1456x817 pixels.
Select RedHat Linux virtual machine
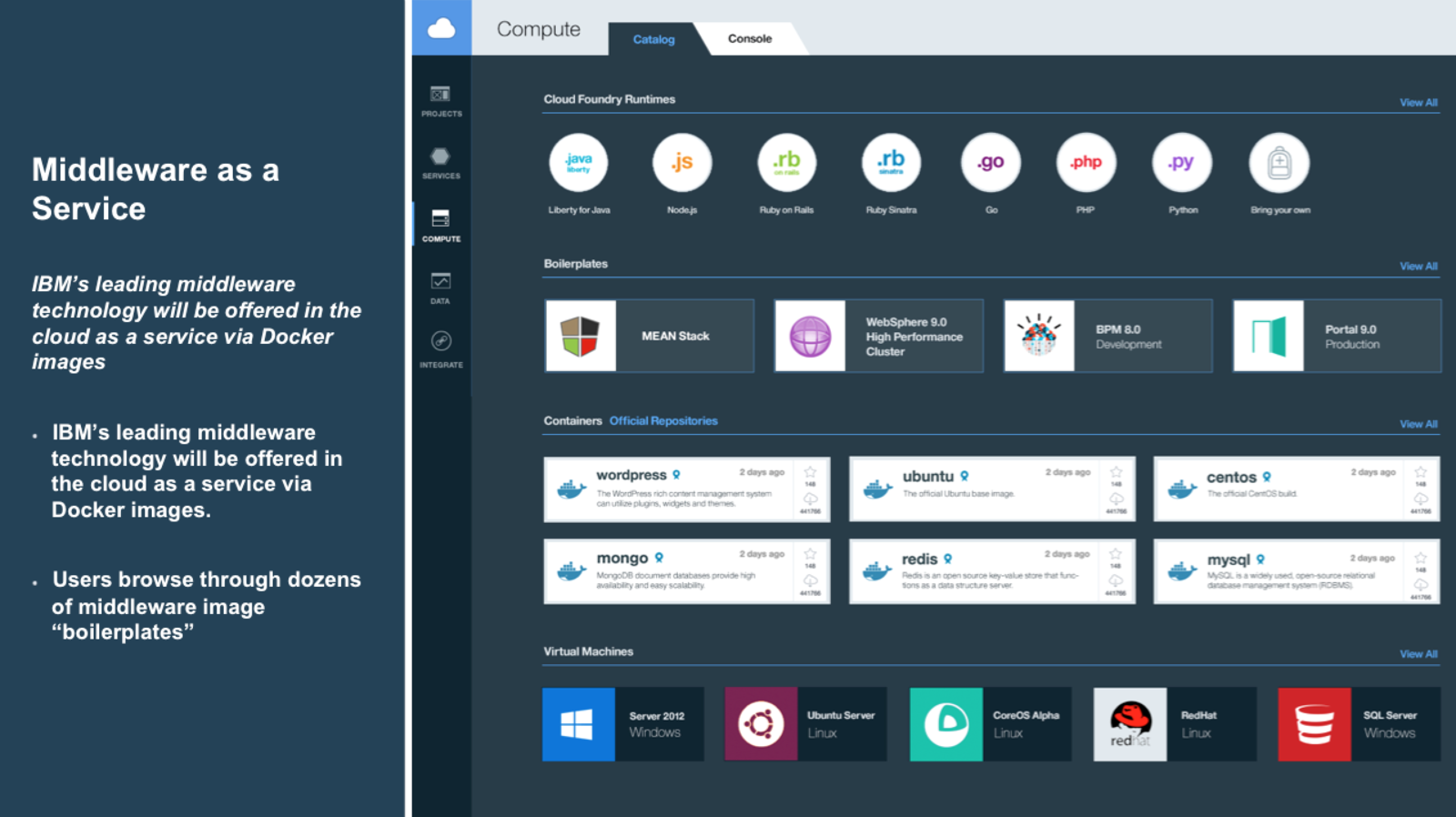pyautogui.click(x=1175, y=724)
